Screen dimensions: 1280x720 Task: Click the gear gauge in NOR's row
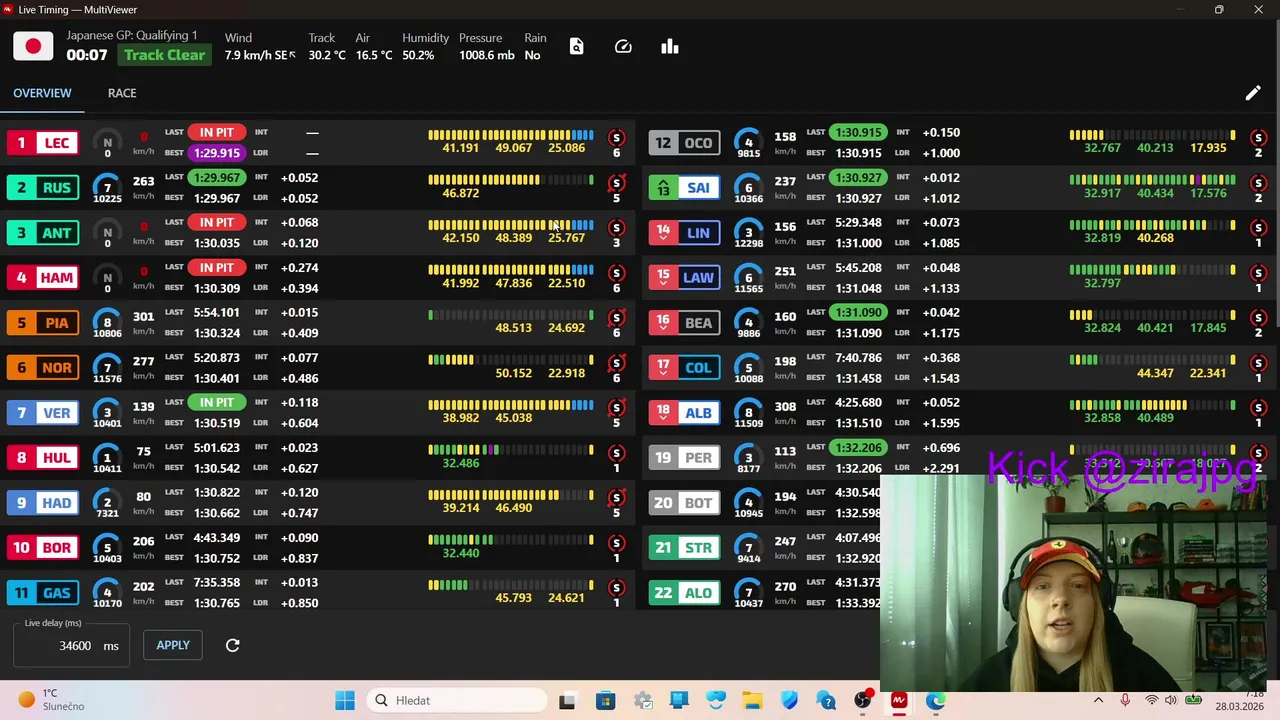(107, 368)
